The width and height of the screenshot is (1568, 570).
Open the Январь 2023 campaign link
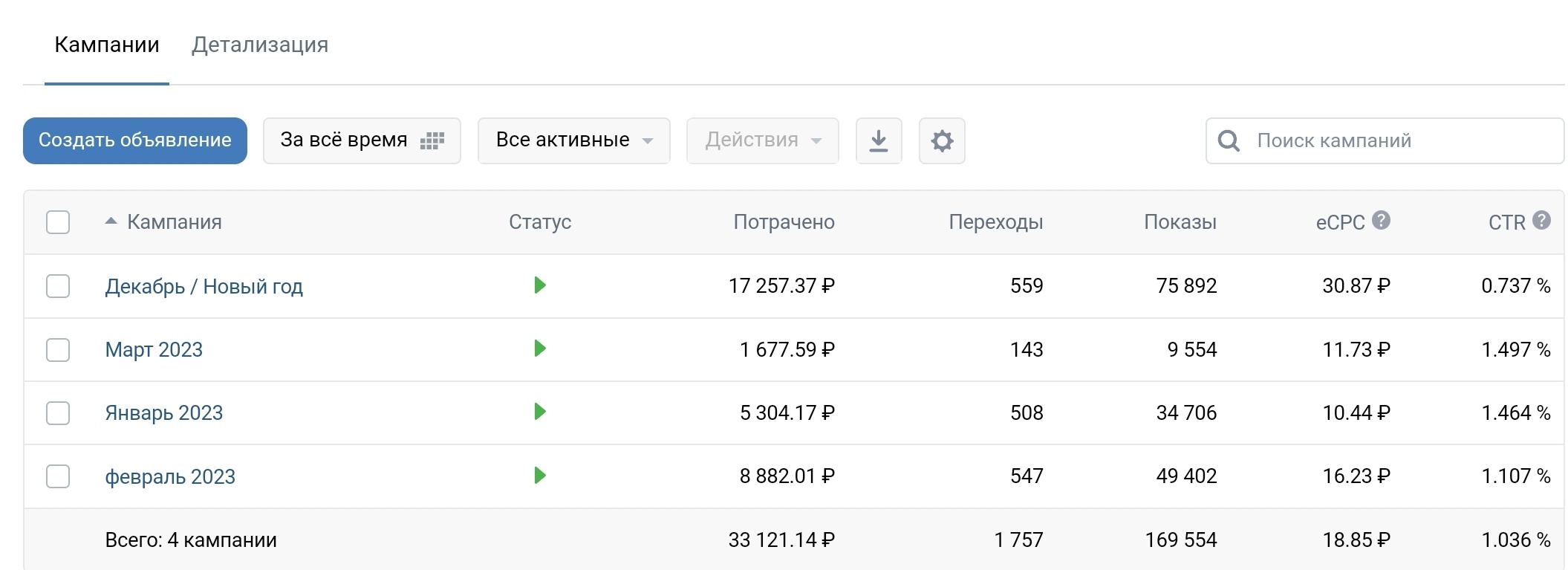pyautogui.click(x=164, y=413)
